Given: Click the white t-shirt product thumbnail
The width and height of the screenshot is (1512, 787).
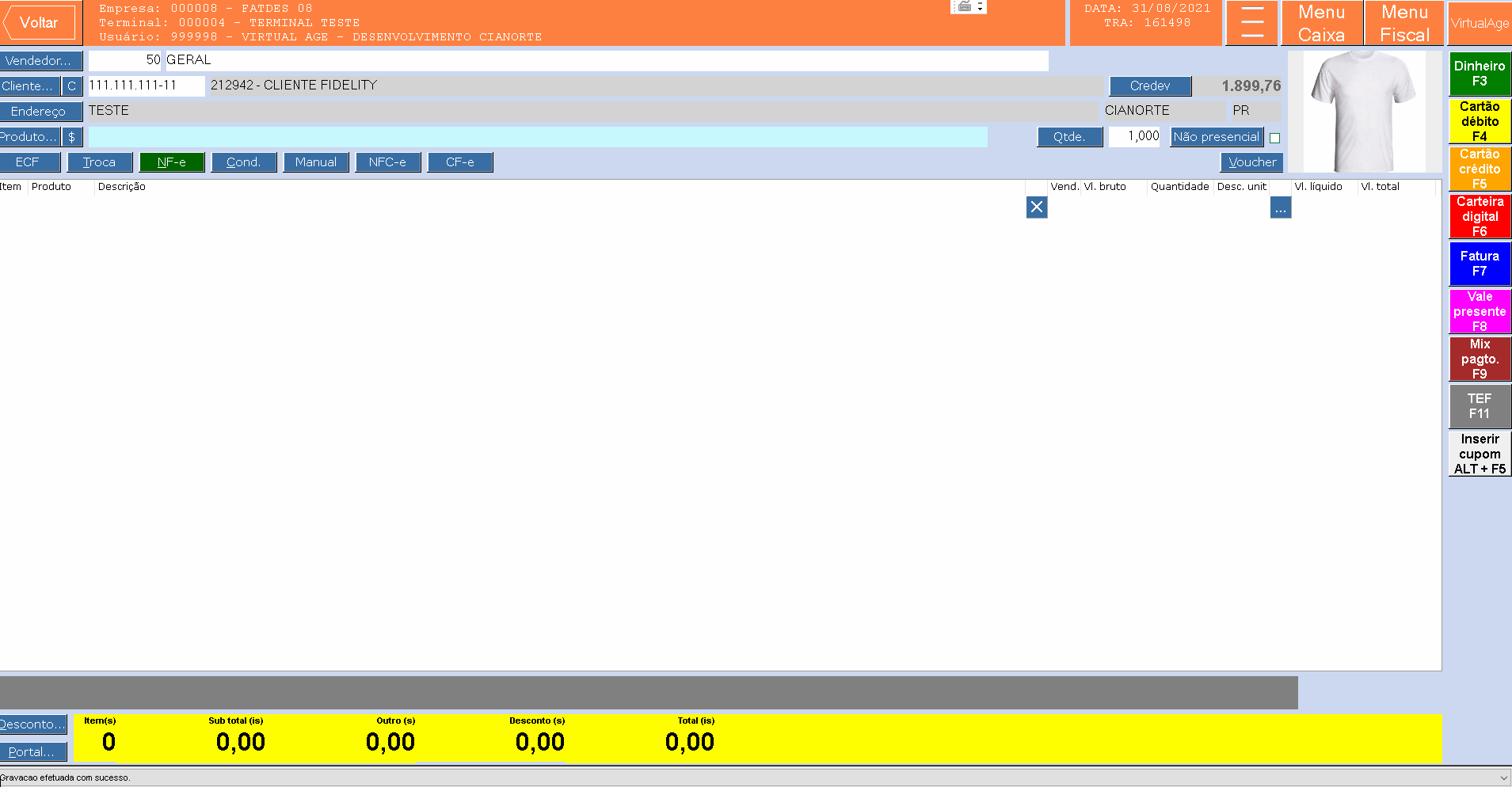Looking at the screenshot, I should click(1364, 112).
